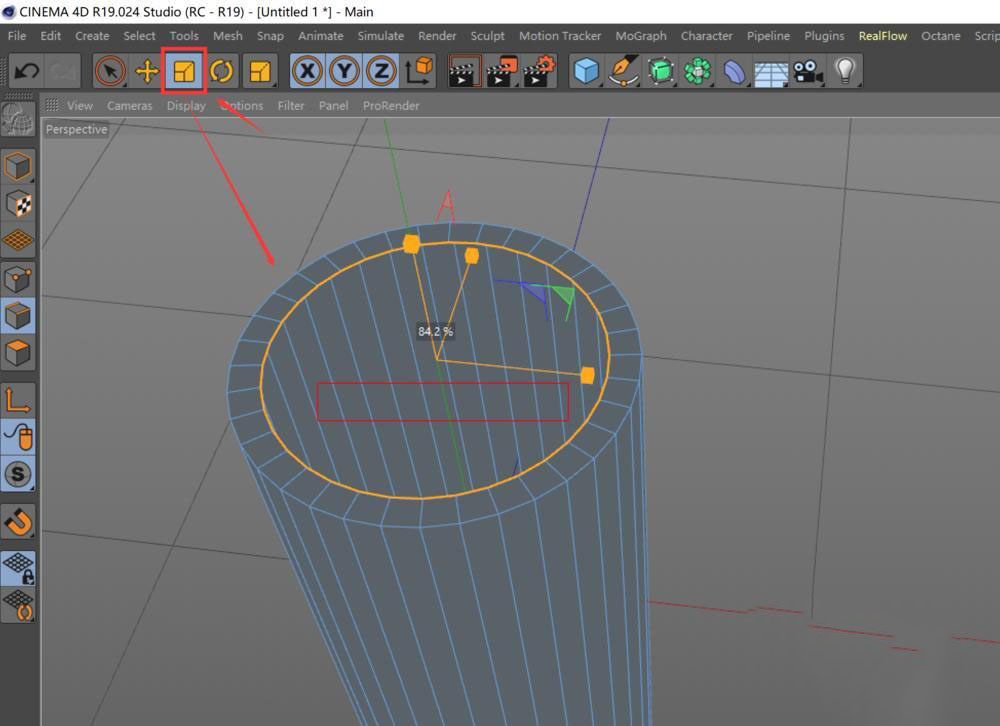Open the Sculpt menu
This screenshot has width=1000, height=726.
tap(487, 36)
